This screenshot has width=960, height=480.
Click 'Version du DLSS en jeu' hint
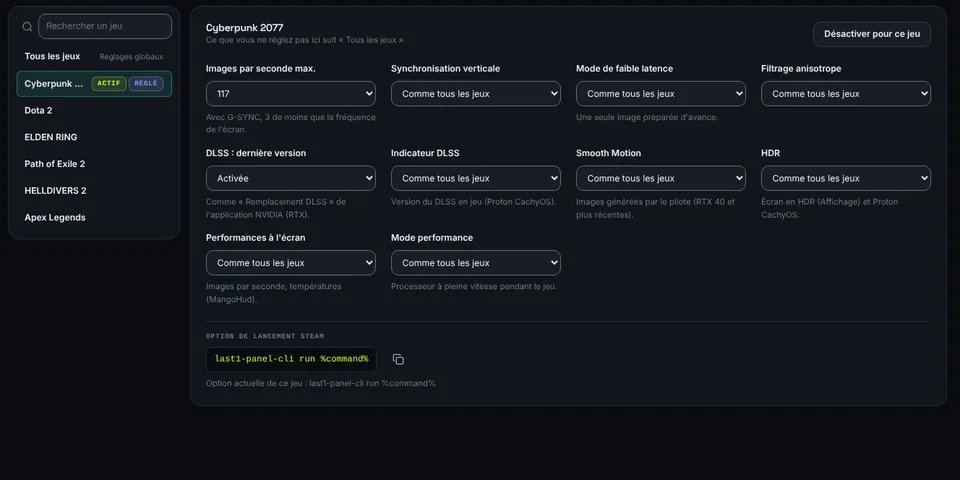click(x=473, y=201)
